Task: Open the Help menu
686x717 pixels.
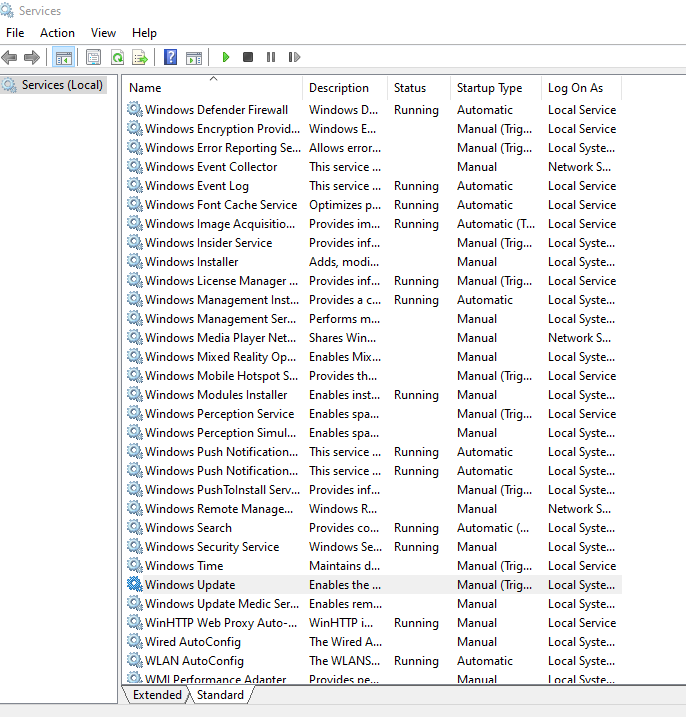Action: coord(144,33)
